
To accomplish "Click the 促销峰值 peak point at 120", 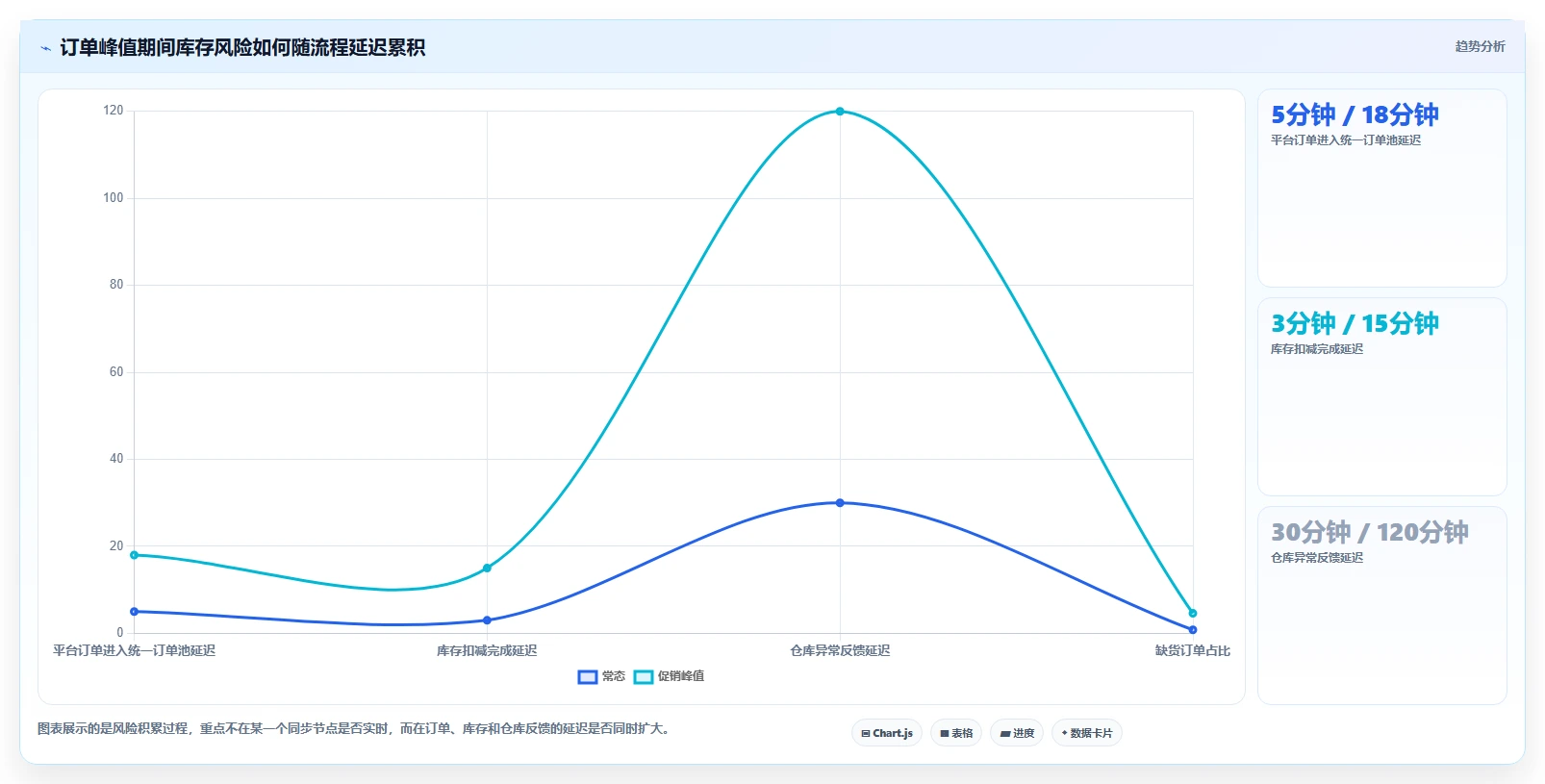I will click(840, 112).
